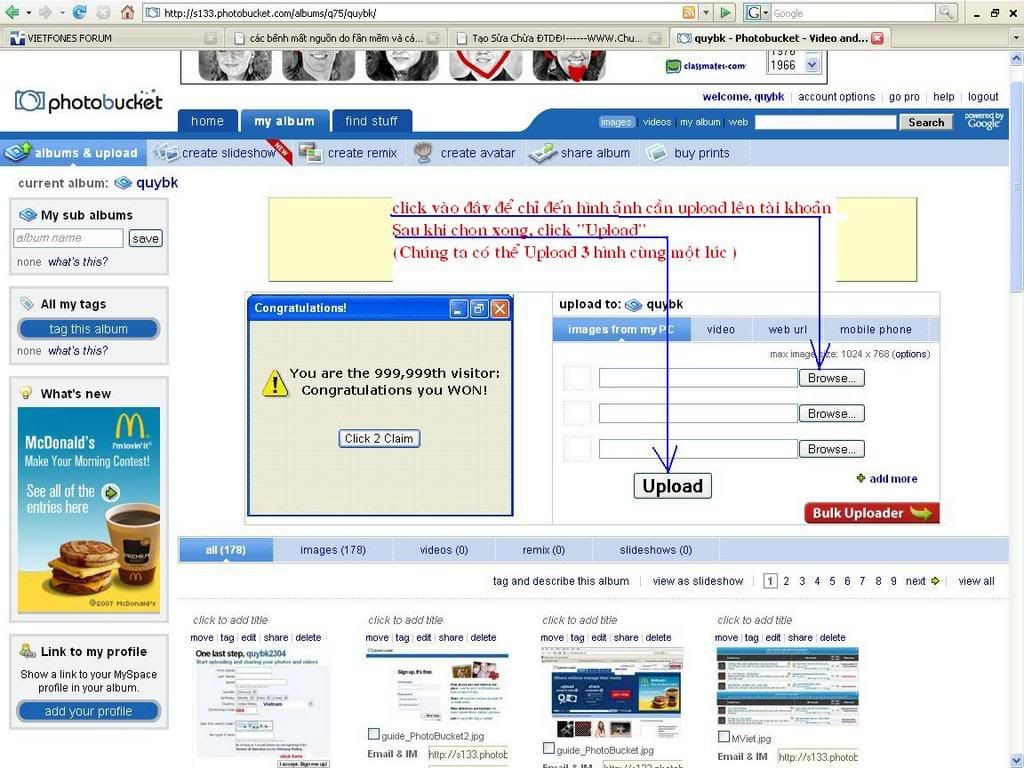This screenshot has height=768, width=1024.
Task: Click the add your profile button
Action: point(88,711)
